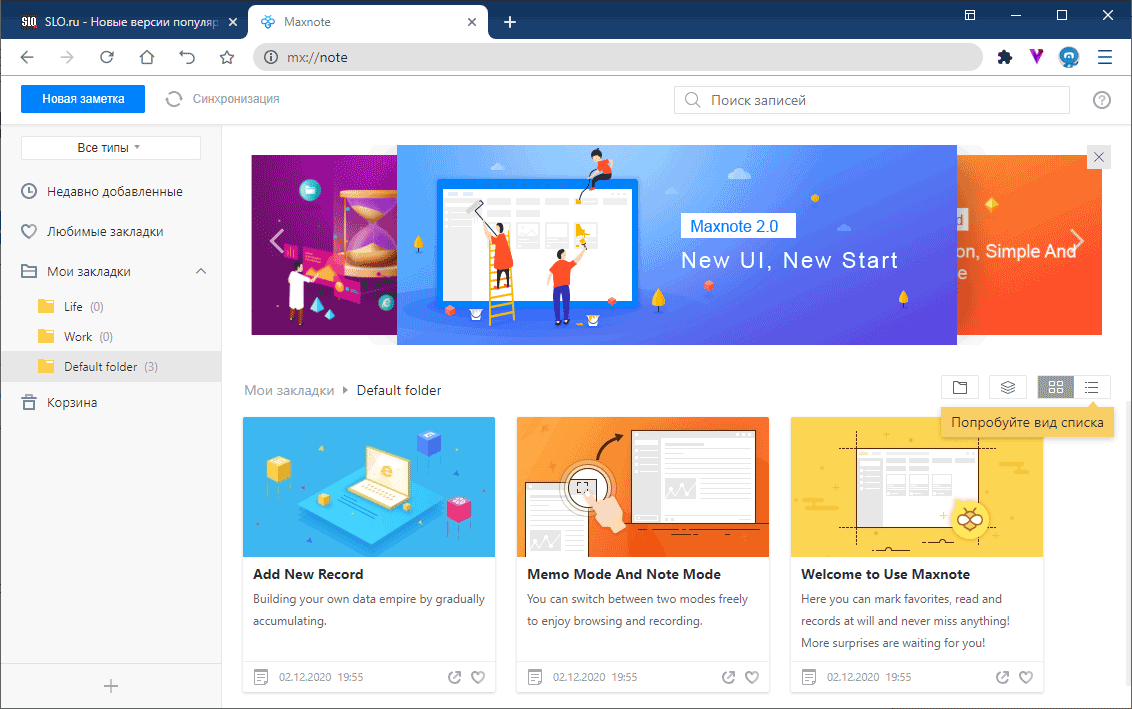Collapse the Мои закладки section

point(201,271)
